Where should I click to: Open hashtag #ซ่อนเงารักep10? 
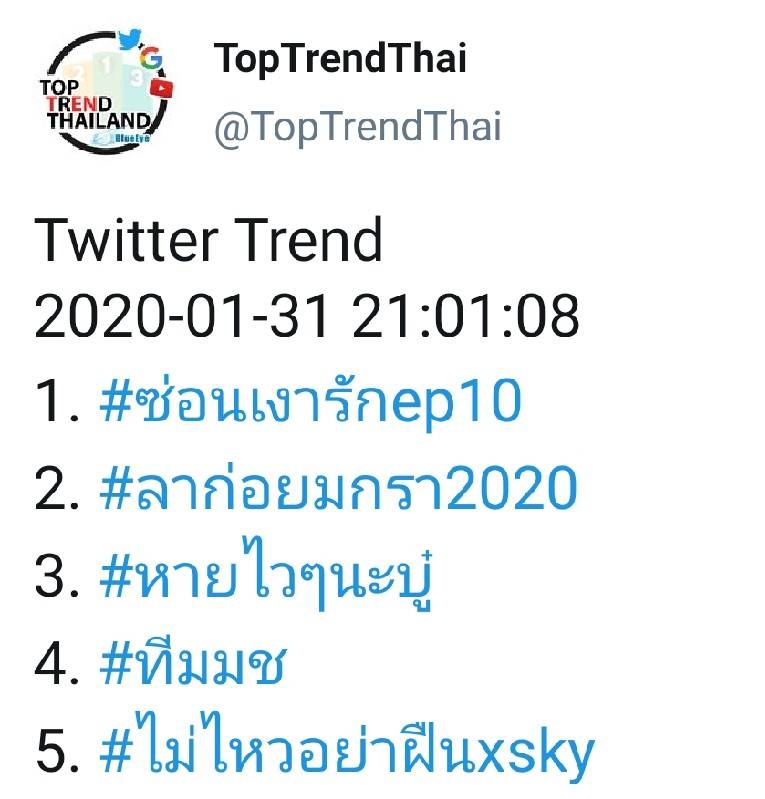coord(310,404)
